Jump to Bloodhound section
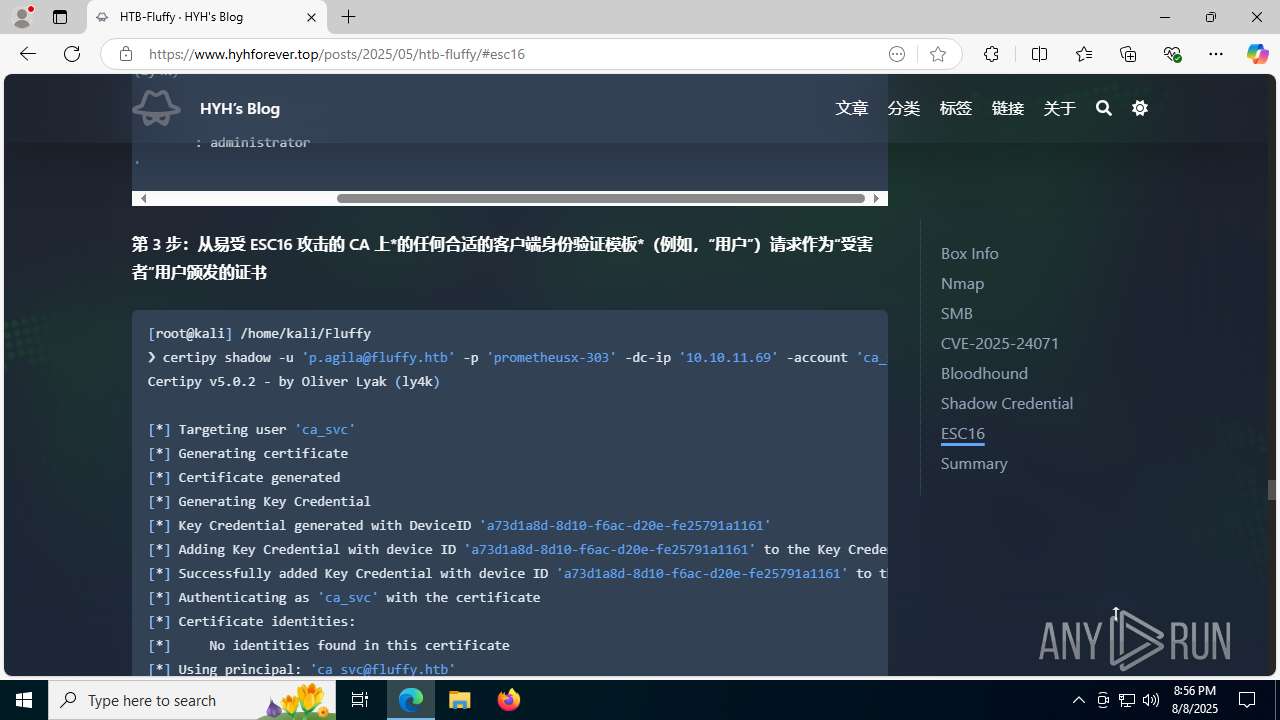1280x720 pixels. tap(984, 373)
